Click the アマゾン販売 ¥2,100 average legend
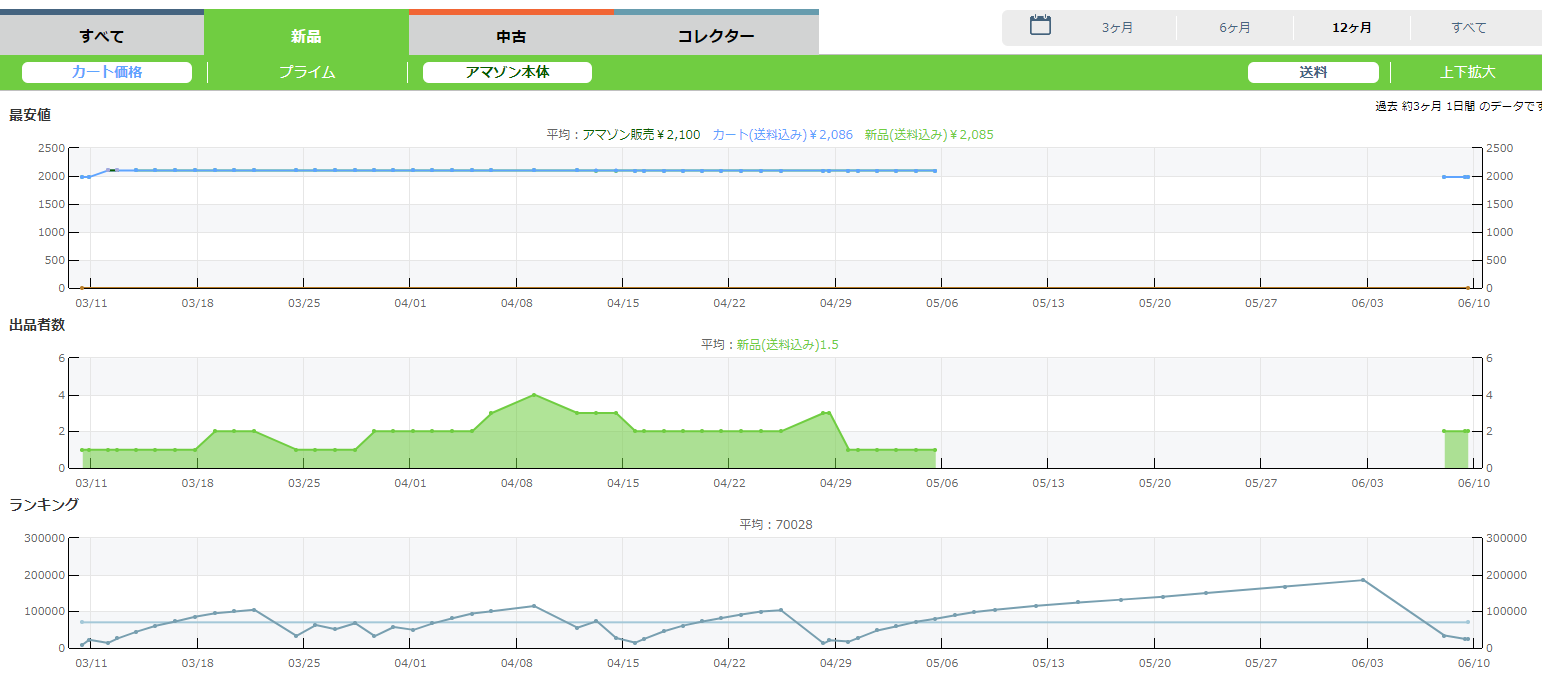This screenshot has width=1542, height=681. 641,134
